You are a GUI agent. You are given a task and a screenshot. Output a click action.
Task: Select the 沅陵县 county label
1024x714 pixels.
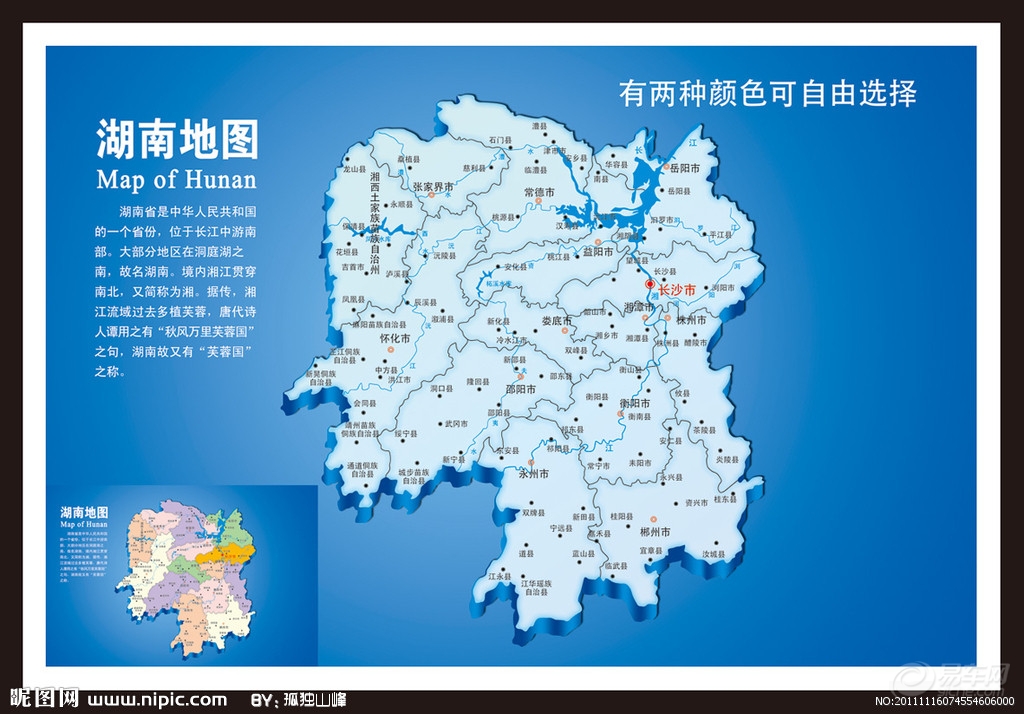pos(445,256)
